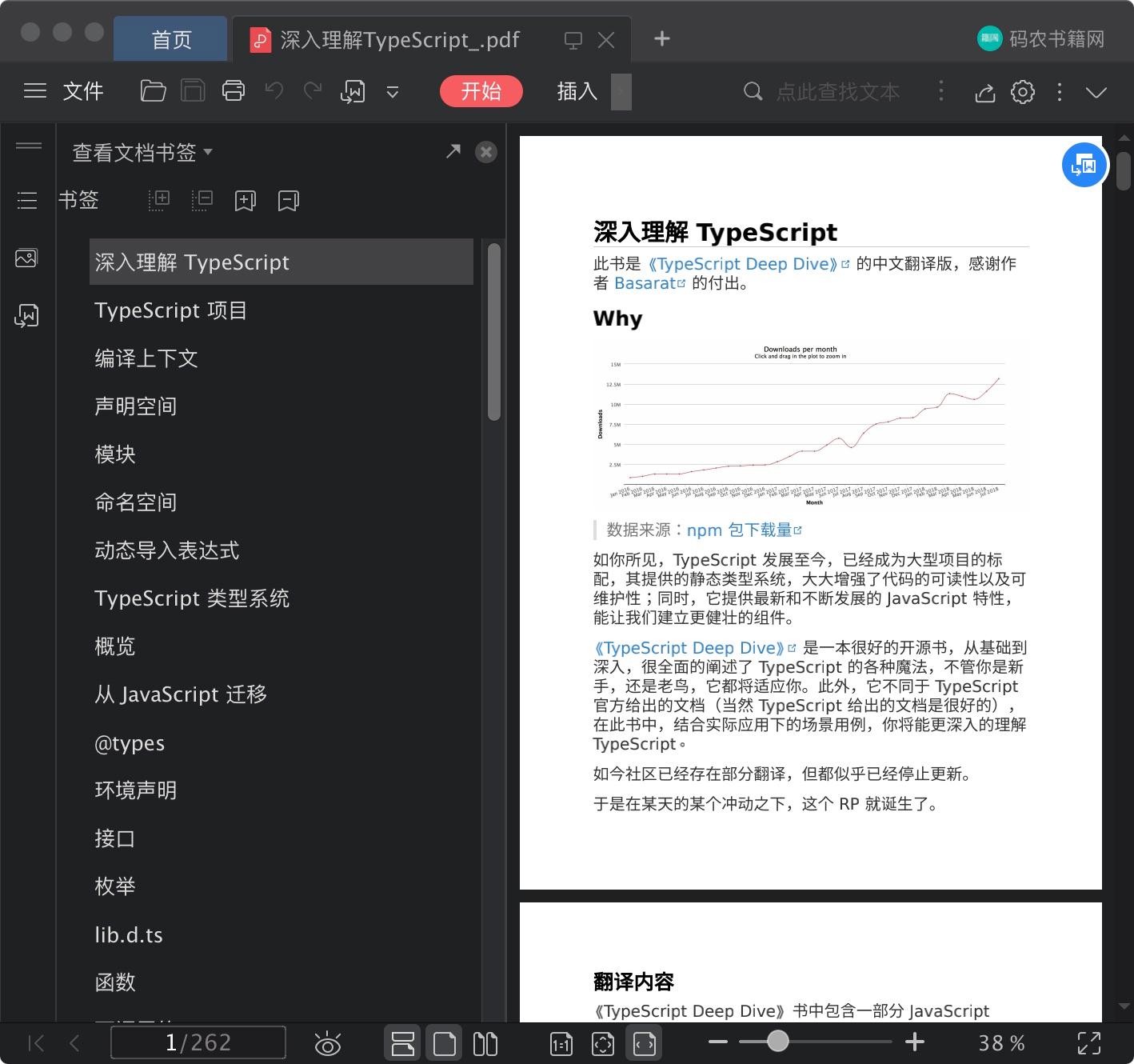
Task: Close the bookmark panel
Action: click(486, 152)
